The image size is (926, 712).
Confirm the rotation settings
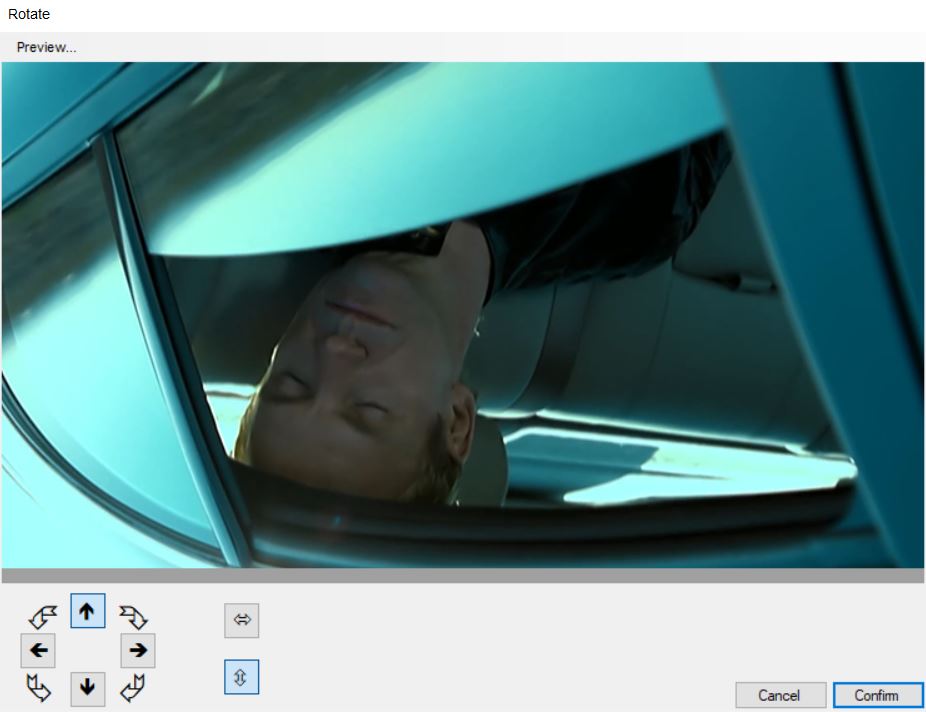pos(878,695)
